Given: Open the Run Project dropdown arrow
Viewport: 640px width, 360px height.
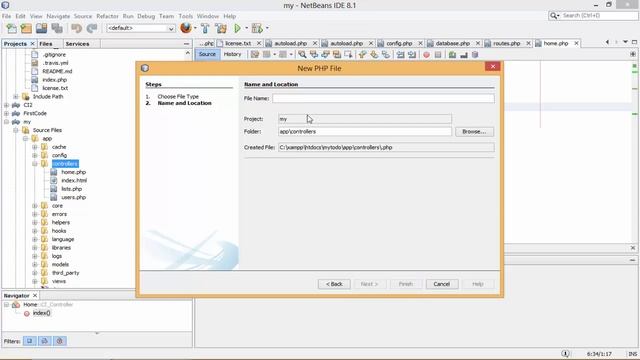Looking at the screenshot, I should pyautogui.click(x=246, y=28).
